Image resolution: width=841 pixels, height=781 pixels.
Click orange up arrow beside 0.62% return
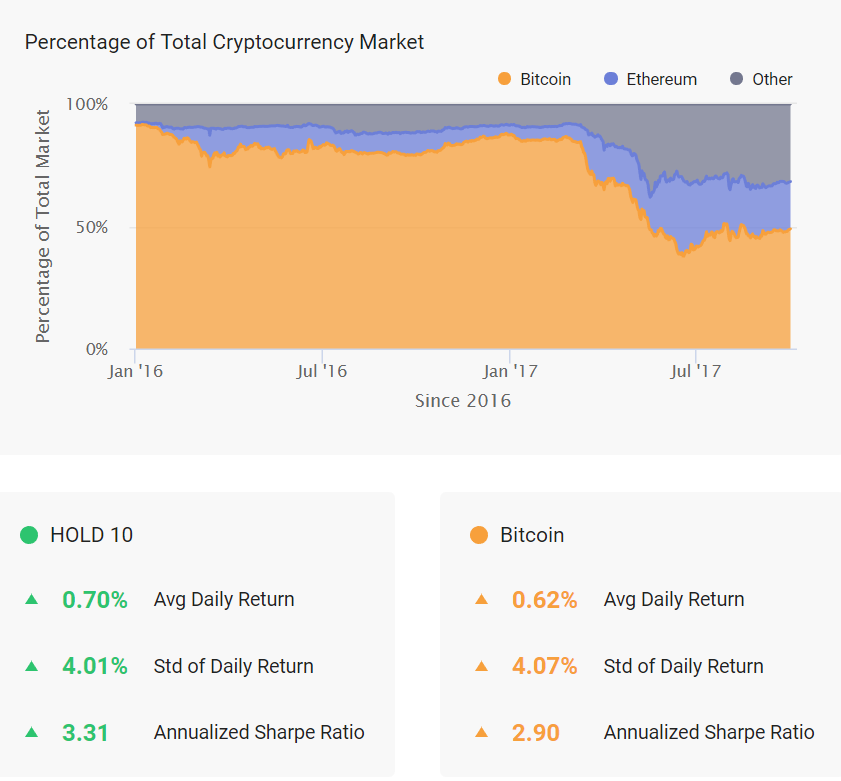click(x=482, y=599)
